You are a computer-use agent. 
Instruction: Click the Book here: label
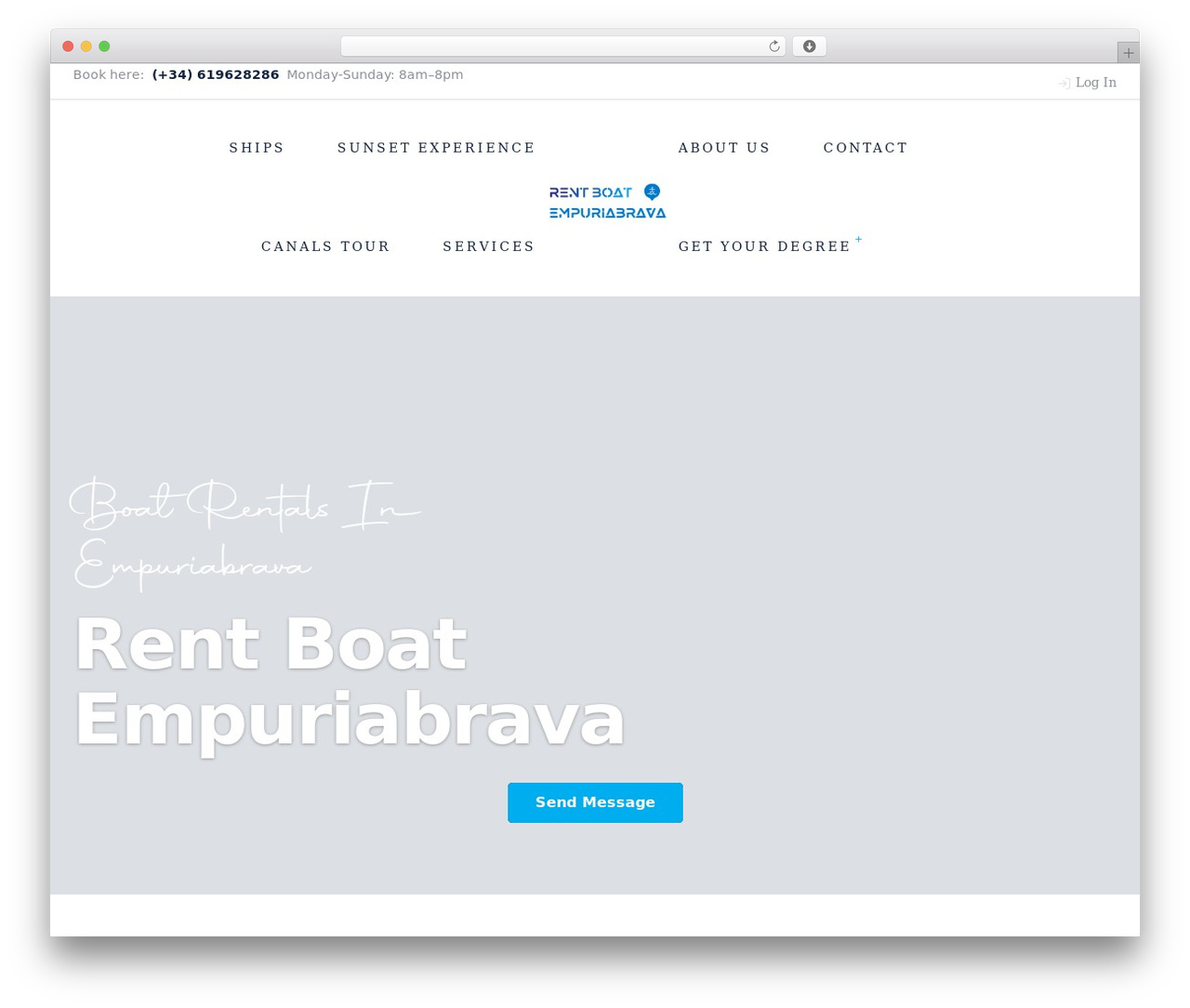(109, 74)
